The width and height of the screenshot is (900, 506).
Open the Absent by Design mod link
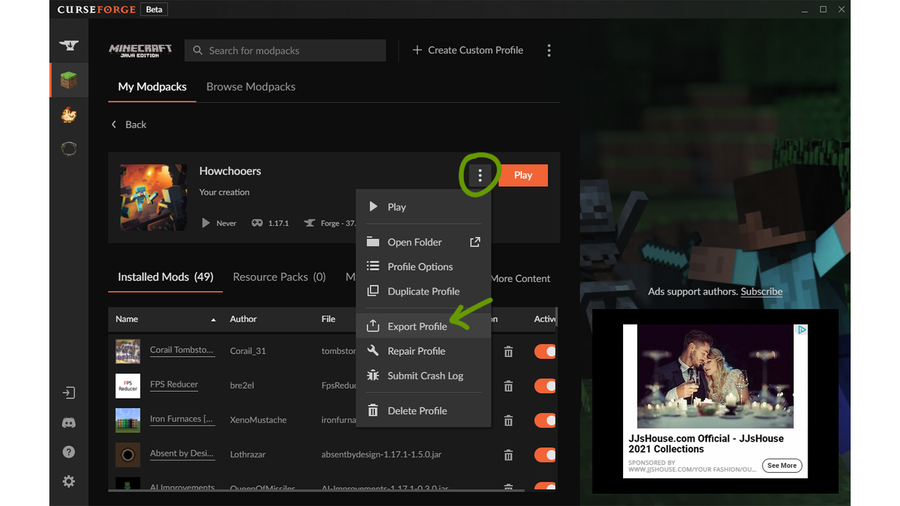(x=182, y=453)
